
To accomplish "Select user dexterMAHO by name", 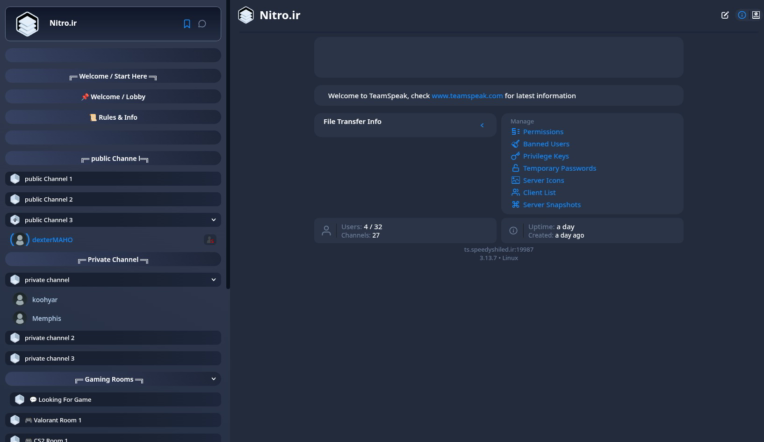I will (52, 240).
